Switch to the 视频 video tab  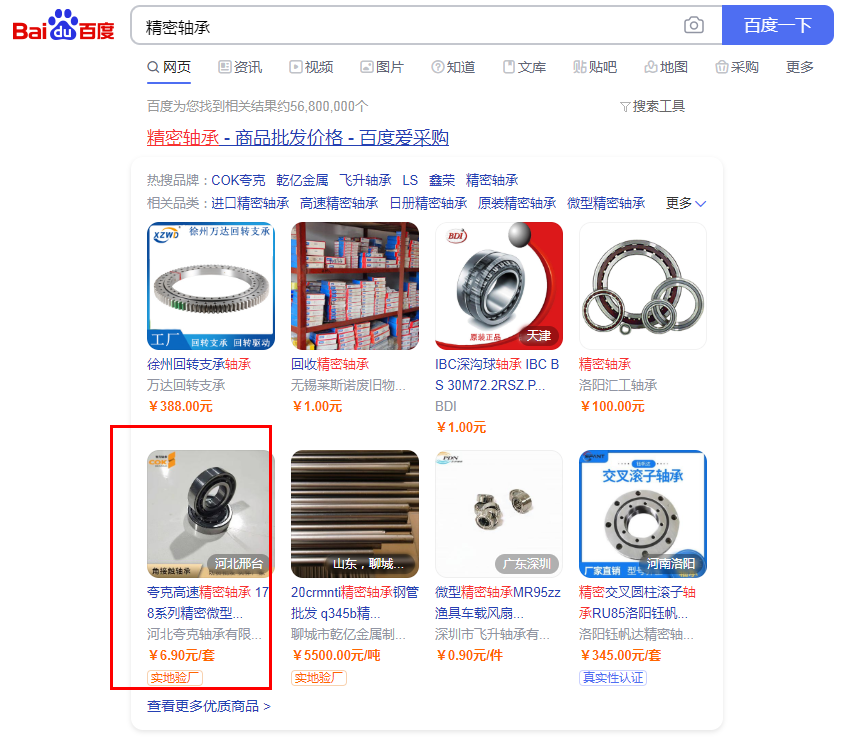(311, 67)
